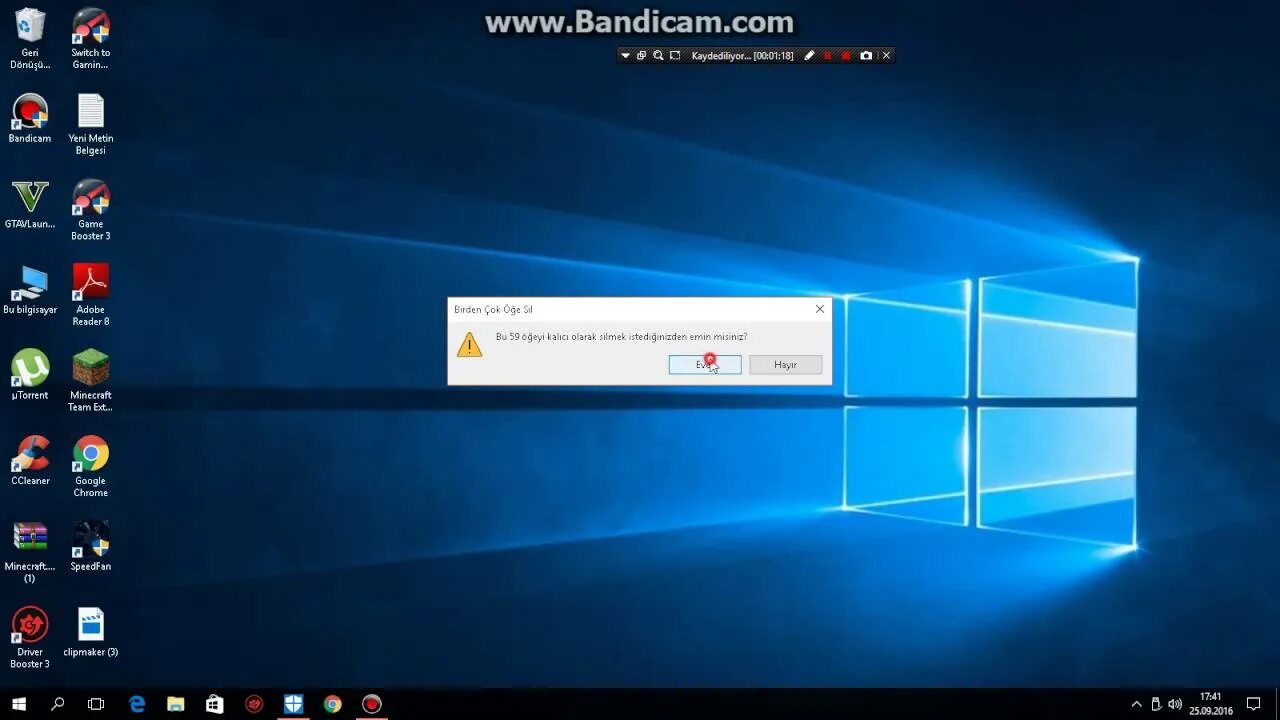Close the Bandicam recording toolbar
This screenshot has width=1280, height=720.
(x=886, y=56)
